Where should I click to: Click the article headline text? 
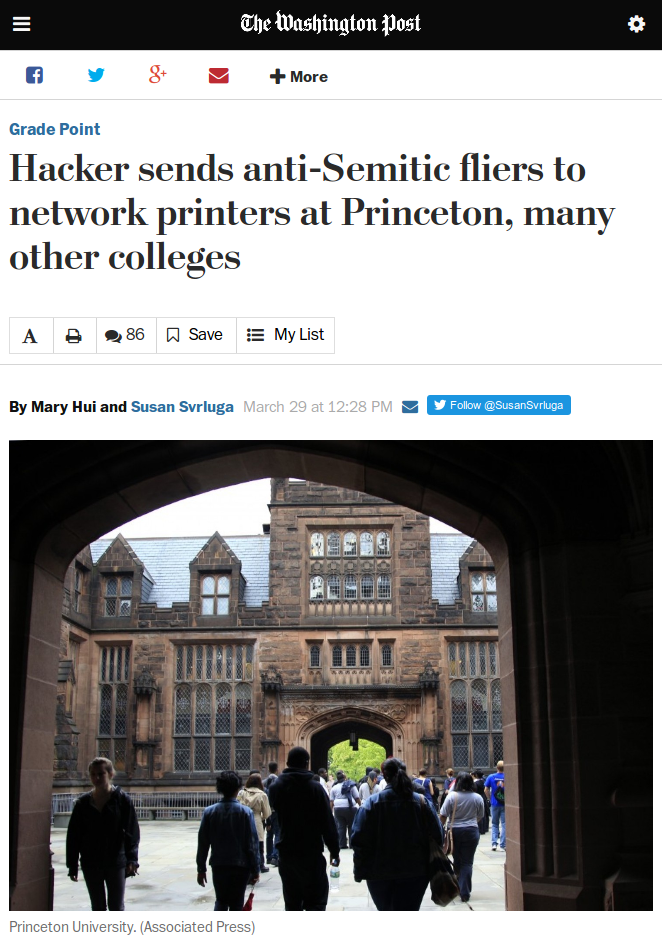click(312, 213)
